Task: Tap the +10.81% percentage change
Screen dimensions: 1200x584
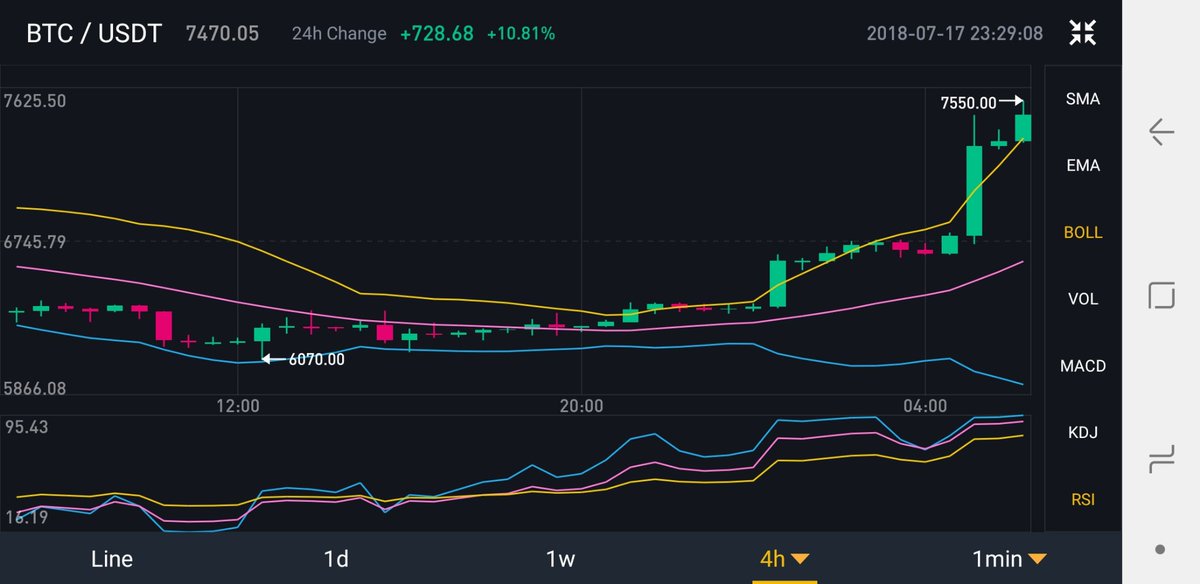Action: click(521, 33)
